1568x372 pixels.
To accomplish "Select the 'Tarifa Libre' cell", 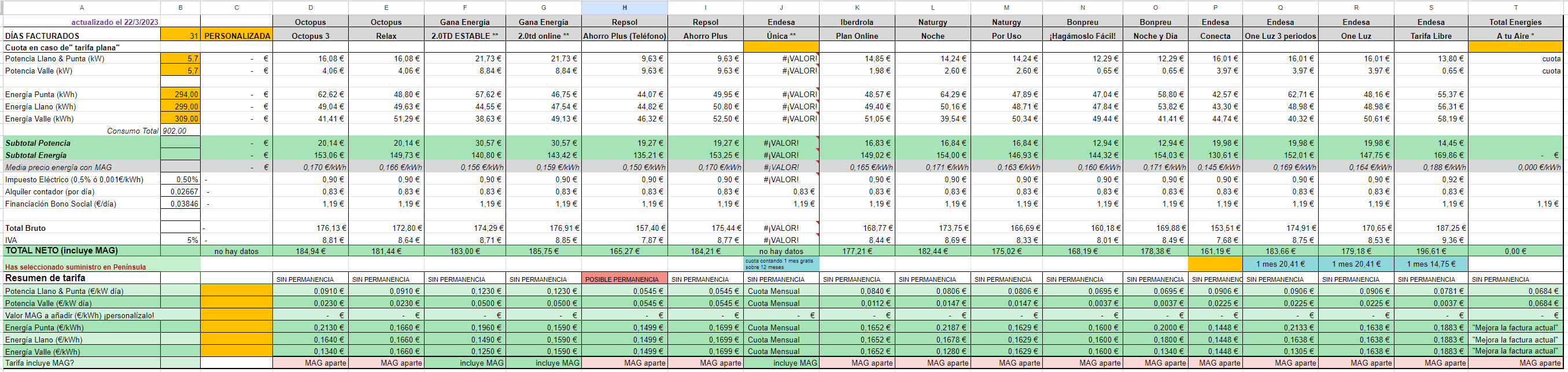I will click(x=1431, y=36).
